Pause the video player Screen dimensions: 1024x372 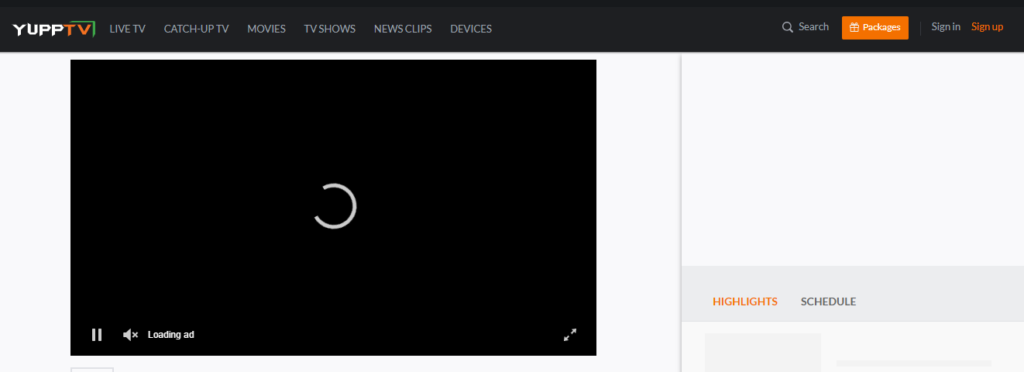tap(97, 335)
